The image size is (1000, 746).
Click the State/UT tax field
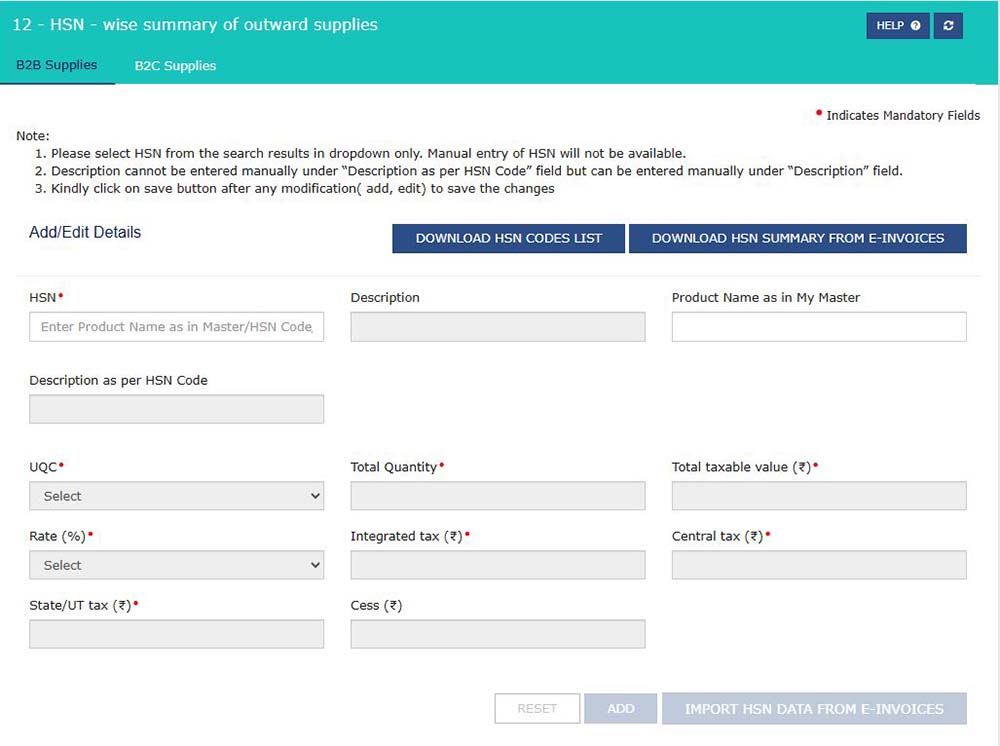[x=177, y=634]
